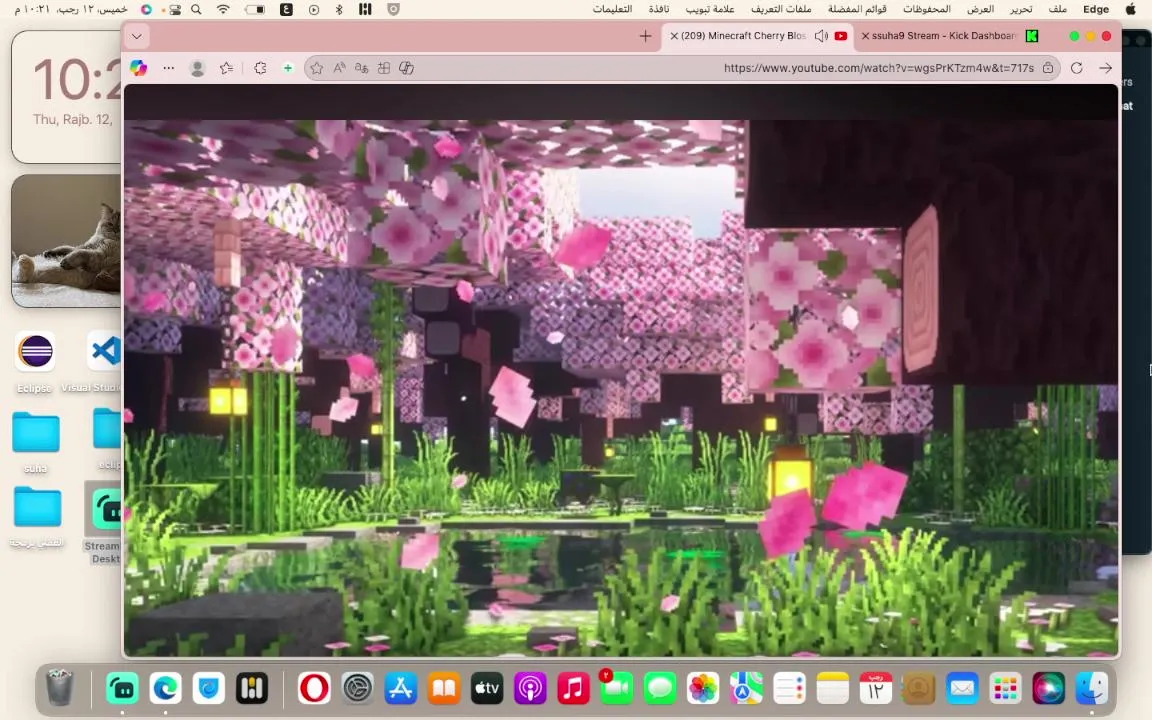Click the shield icon in menu bar
The width and height of the screenshot is (1152, 720).
(394, 10)
